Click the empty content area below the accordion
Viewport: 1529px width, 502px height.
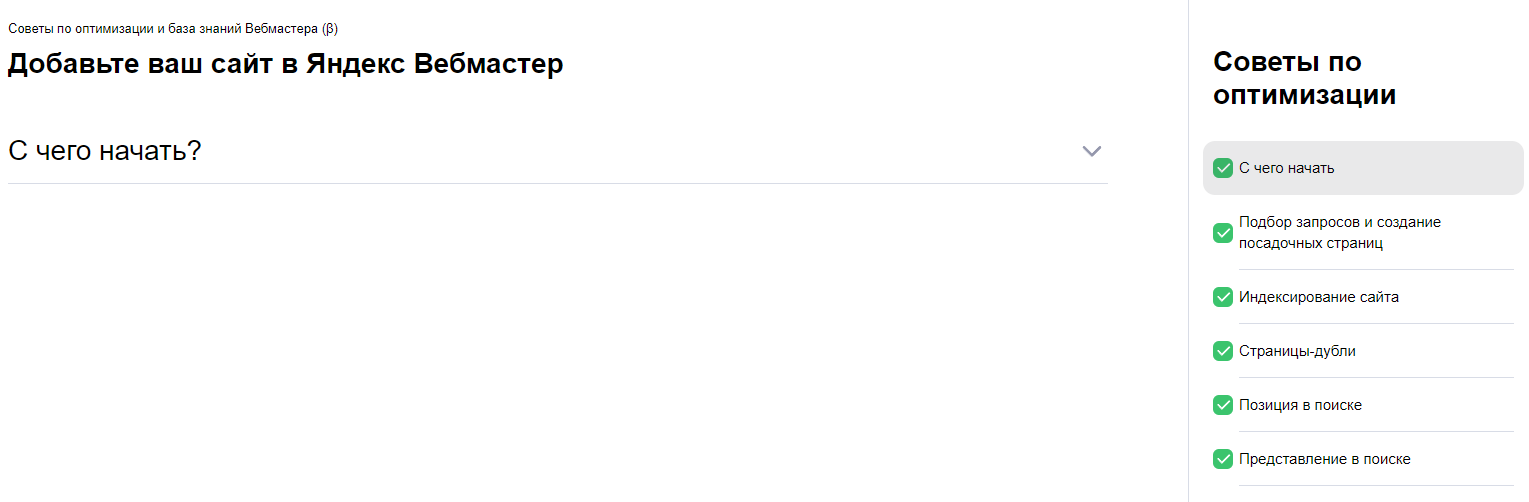[x=557, y=340]
